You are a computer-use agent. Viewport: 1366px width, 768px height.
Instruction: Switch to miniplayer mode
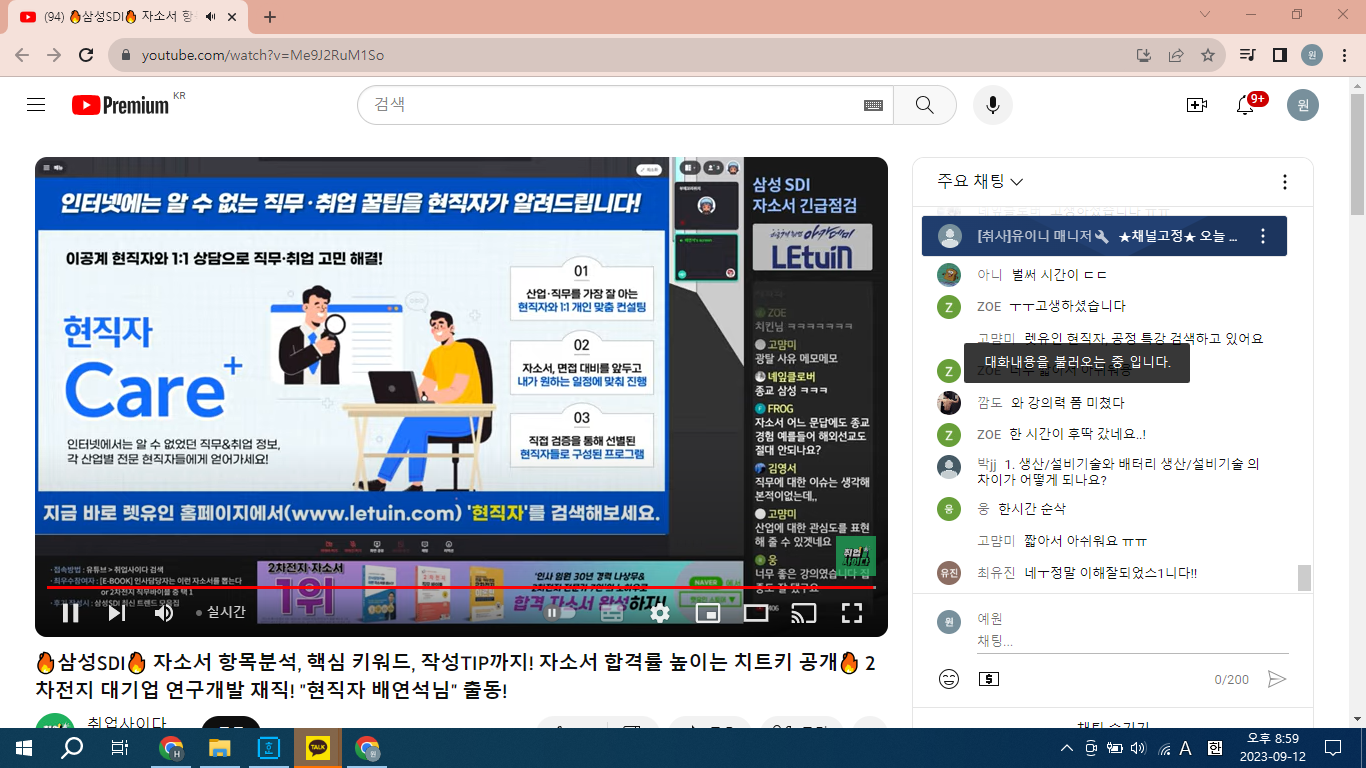click(x=708, y=613)
